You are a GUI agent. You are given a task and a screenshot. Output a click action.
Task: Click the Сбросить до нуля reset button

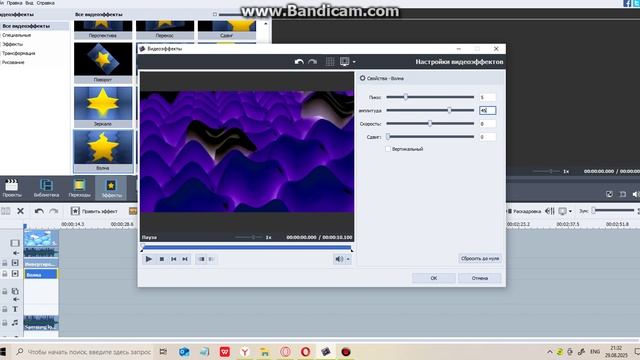(480, 258)
